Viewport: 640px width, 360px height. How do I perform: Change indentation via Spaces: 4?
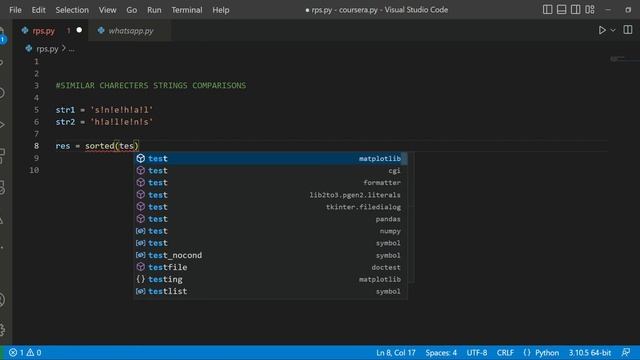[x=441, y=353]
